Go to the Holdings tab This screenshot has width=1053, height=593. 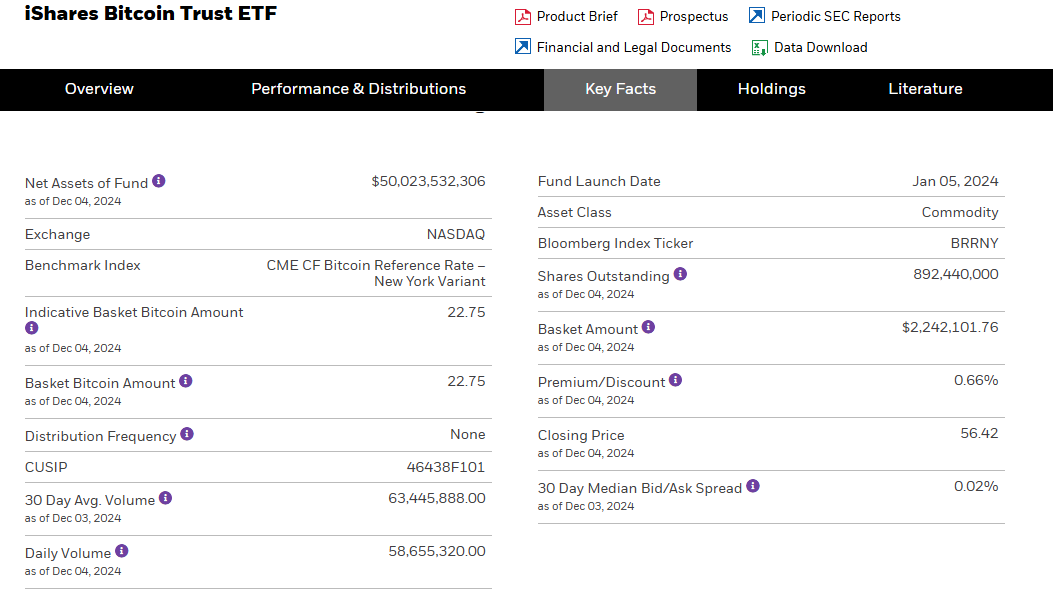[x=772, y=89]
